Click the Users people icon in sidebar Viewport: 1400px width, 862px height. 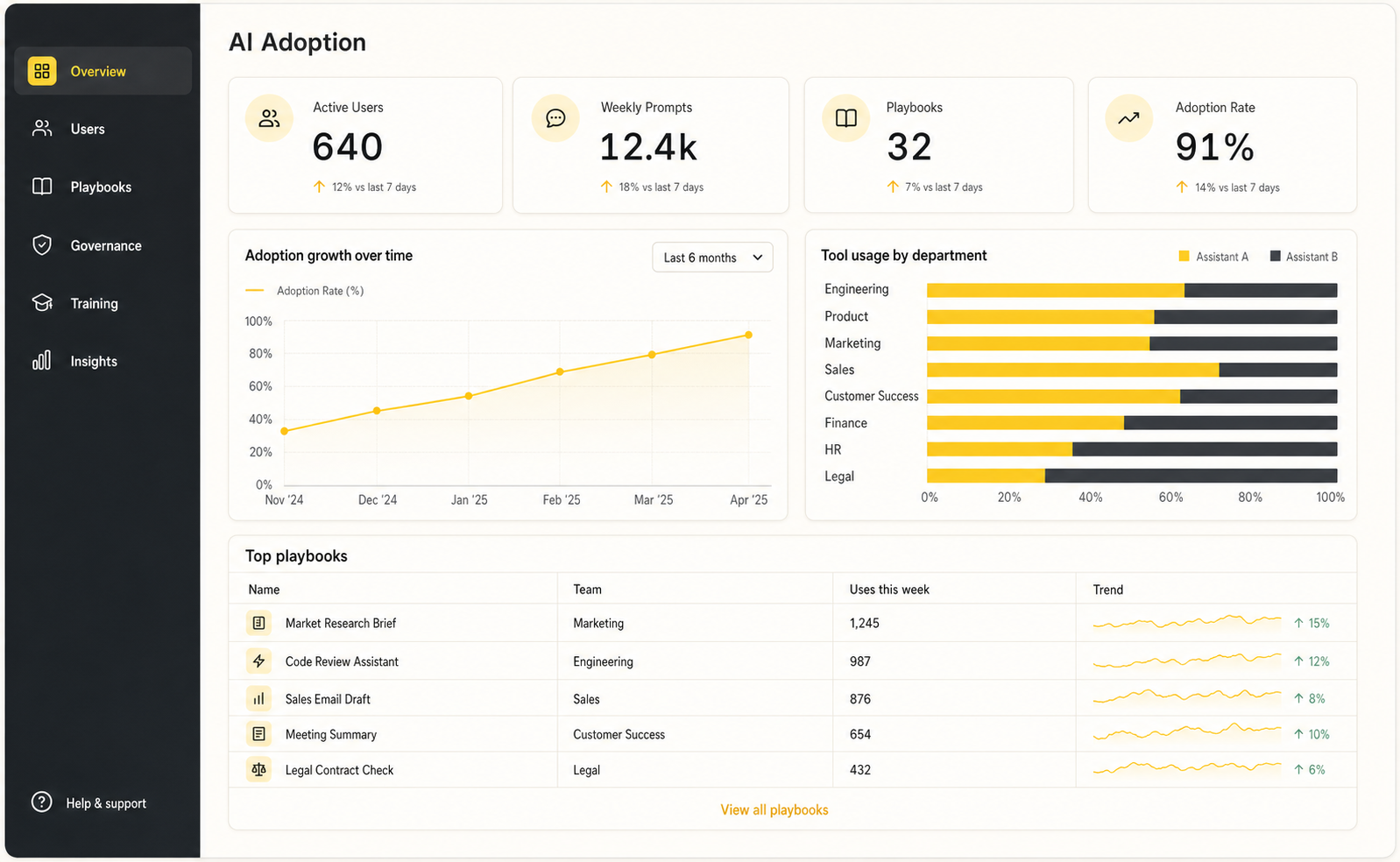coord(41,129)
